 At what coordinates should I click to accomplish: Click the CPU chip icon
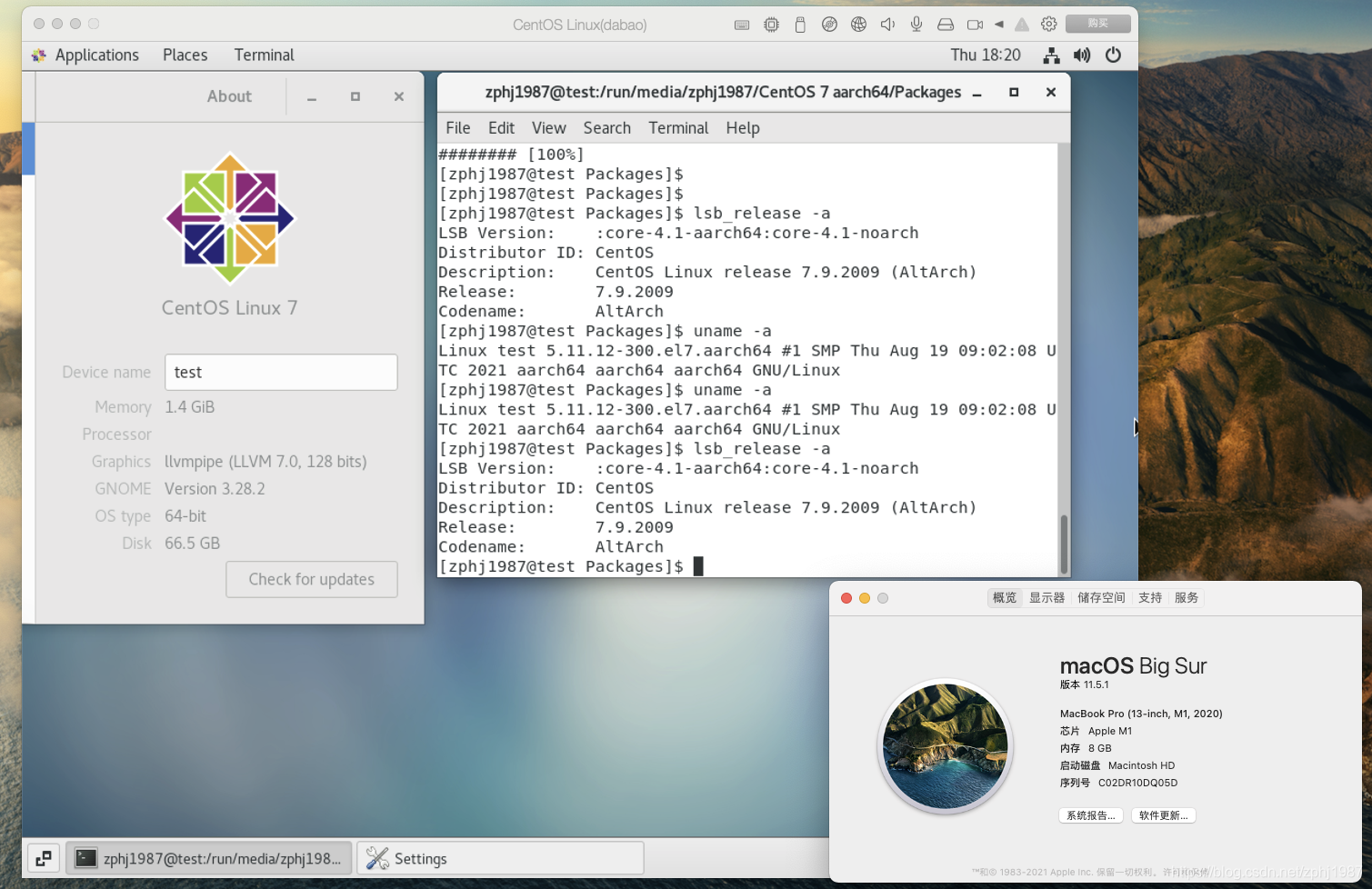click(x=771, y=25)
